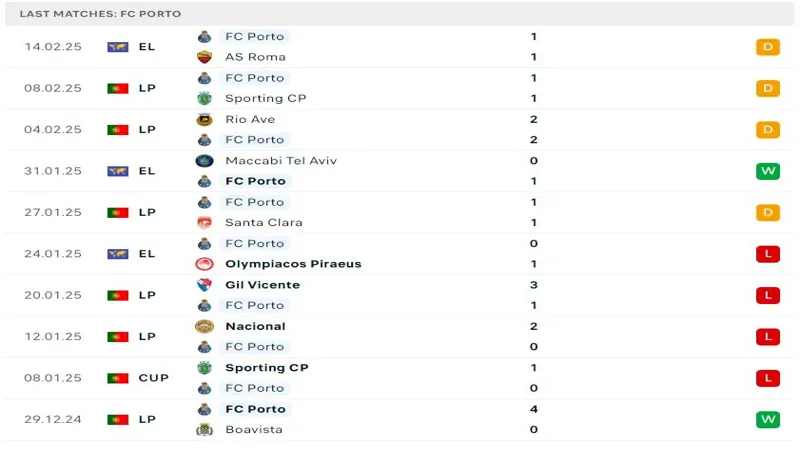The height and width of the screenshot is (450, 800).
Task: Click the Boavista club crest
Action: click(x=204, y=430)
